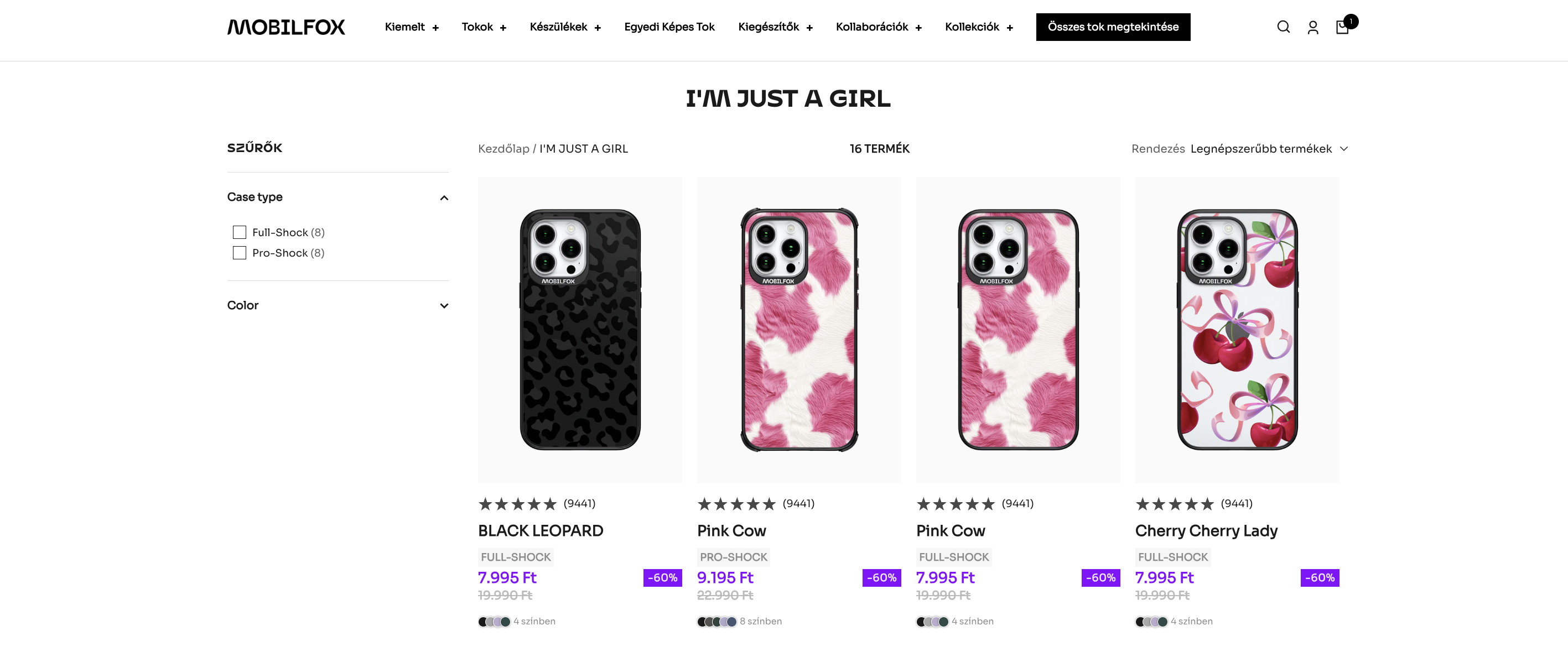Screen dimensions: 1568x657
Task: Check the Pro-Shock filter checkbox
Action: [x=239, y=253]
